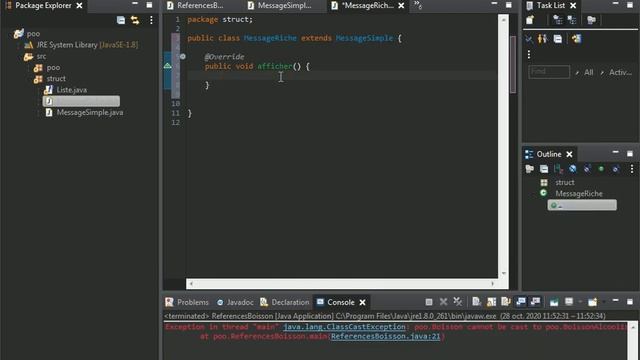640x360 pixels.
Task: Open Task List view menu
Action: tap(529, 55)
